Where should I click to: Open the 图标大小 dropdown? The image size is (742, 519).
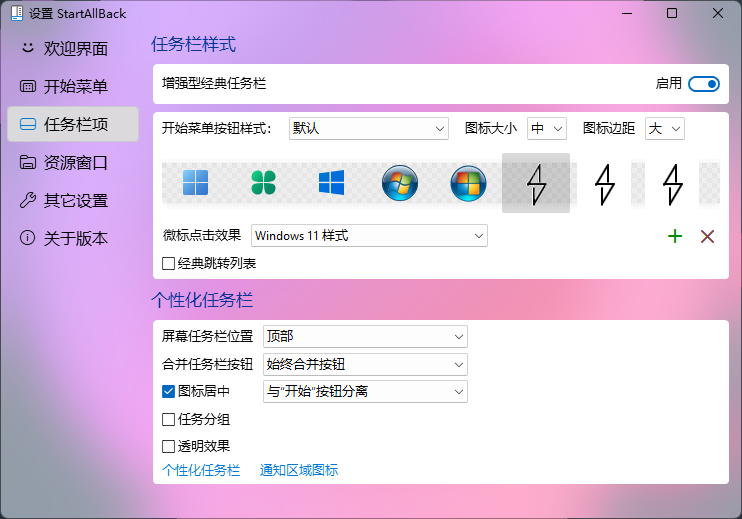(x=547, y=129)
